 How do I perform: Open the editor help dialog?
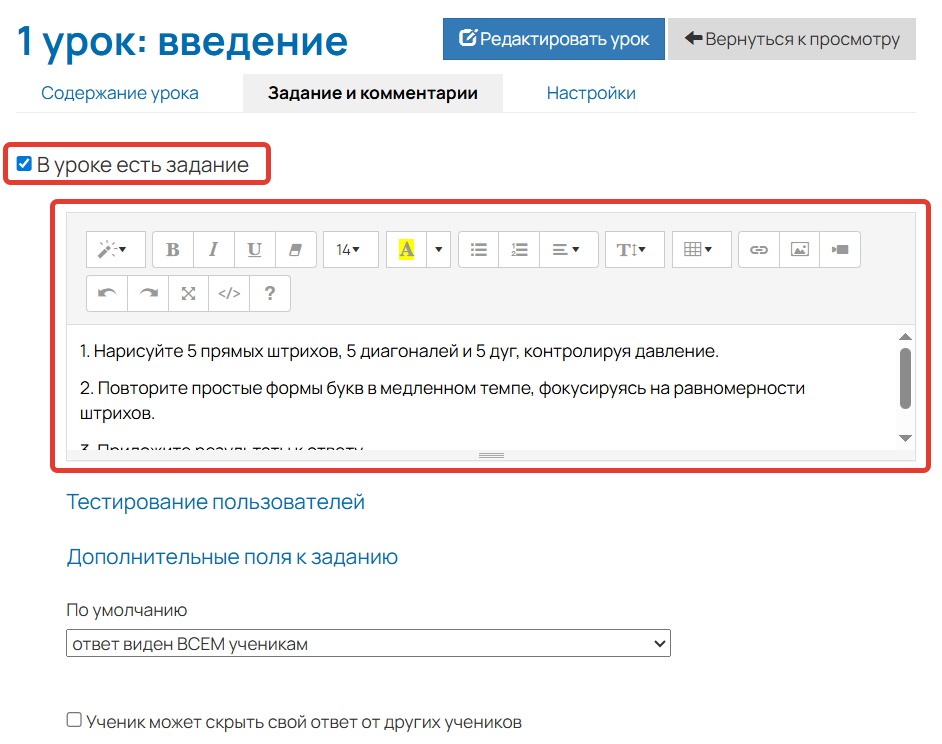(269, 293)
